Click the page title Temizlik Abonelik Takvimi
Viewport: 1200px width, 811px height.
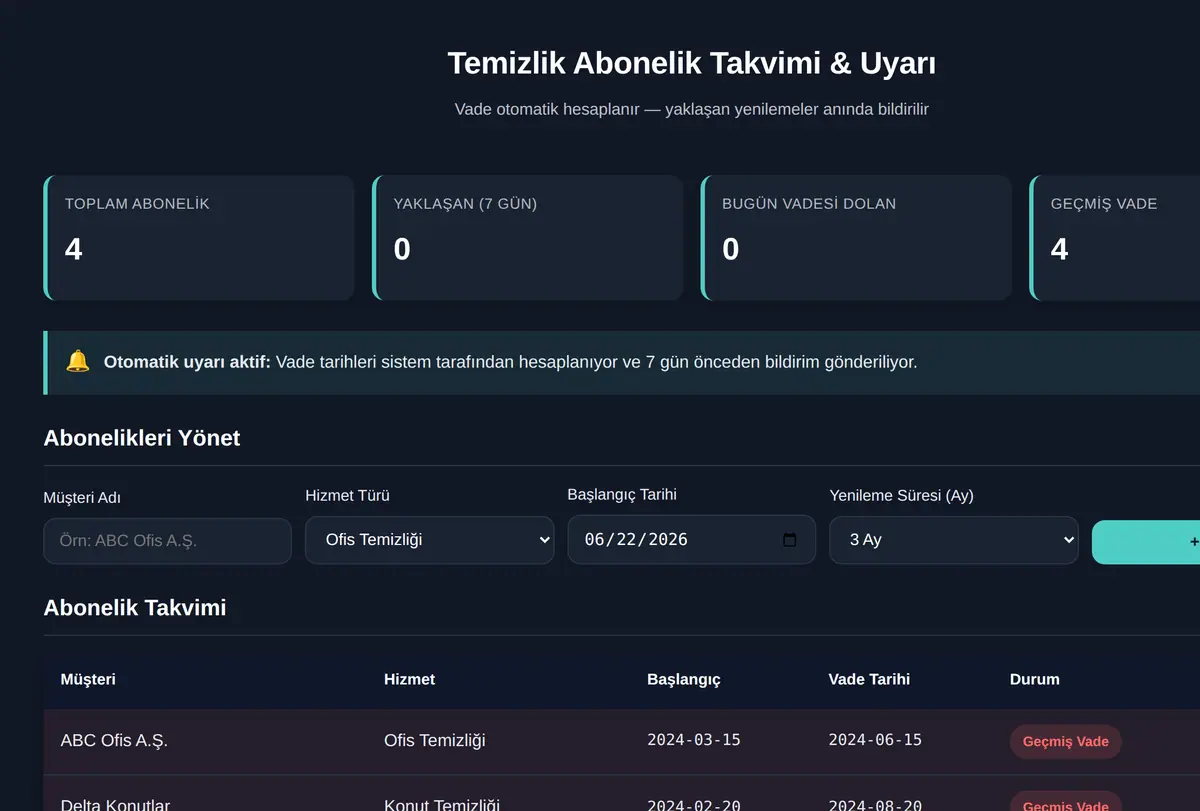692,63
